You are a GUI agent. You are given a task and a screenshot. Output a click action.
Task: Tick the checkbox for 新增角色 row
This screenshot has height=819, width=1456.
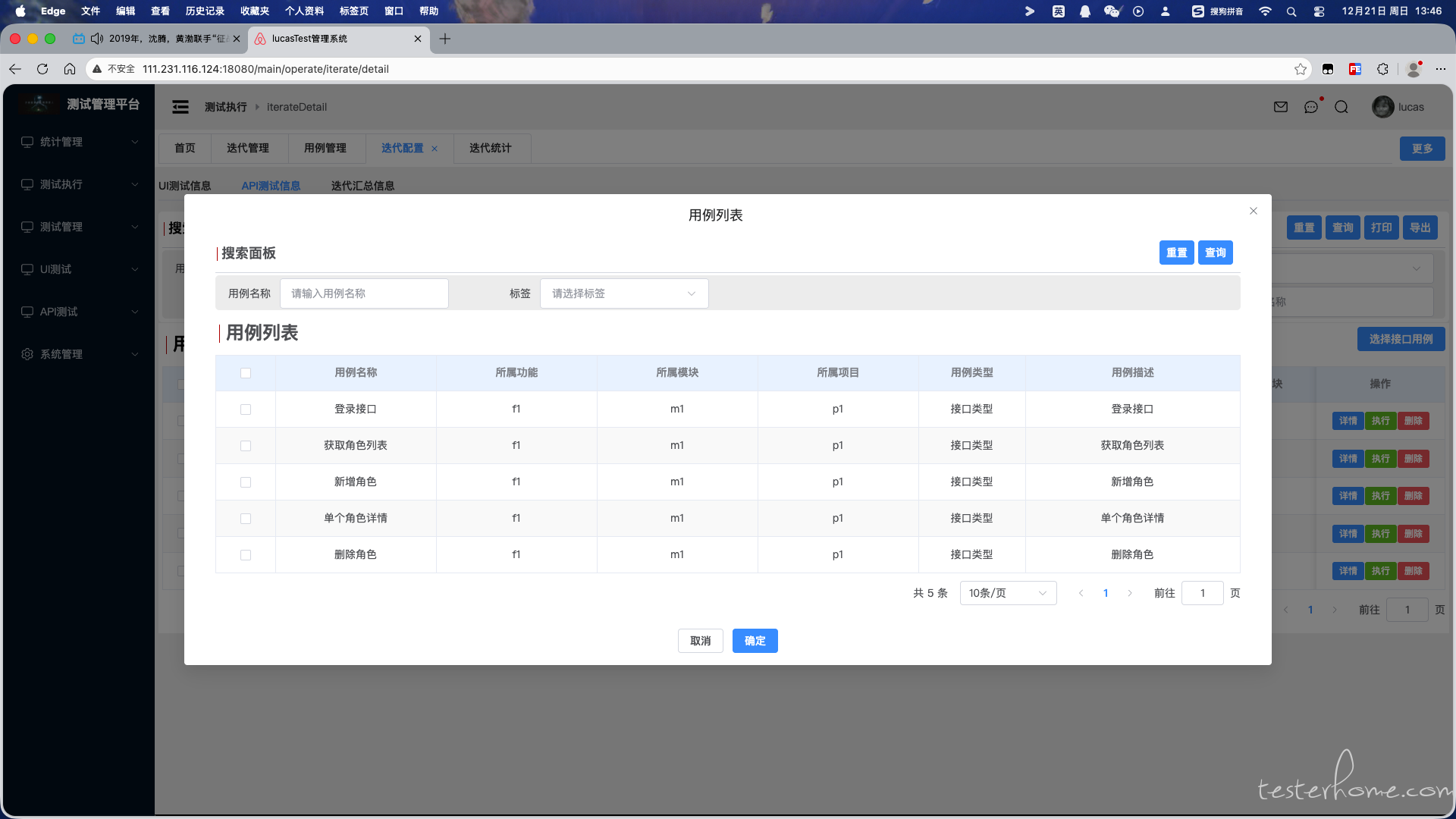(x=246, y=482)
